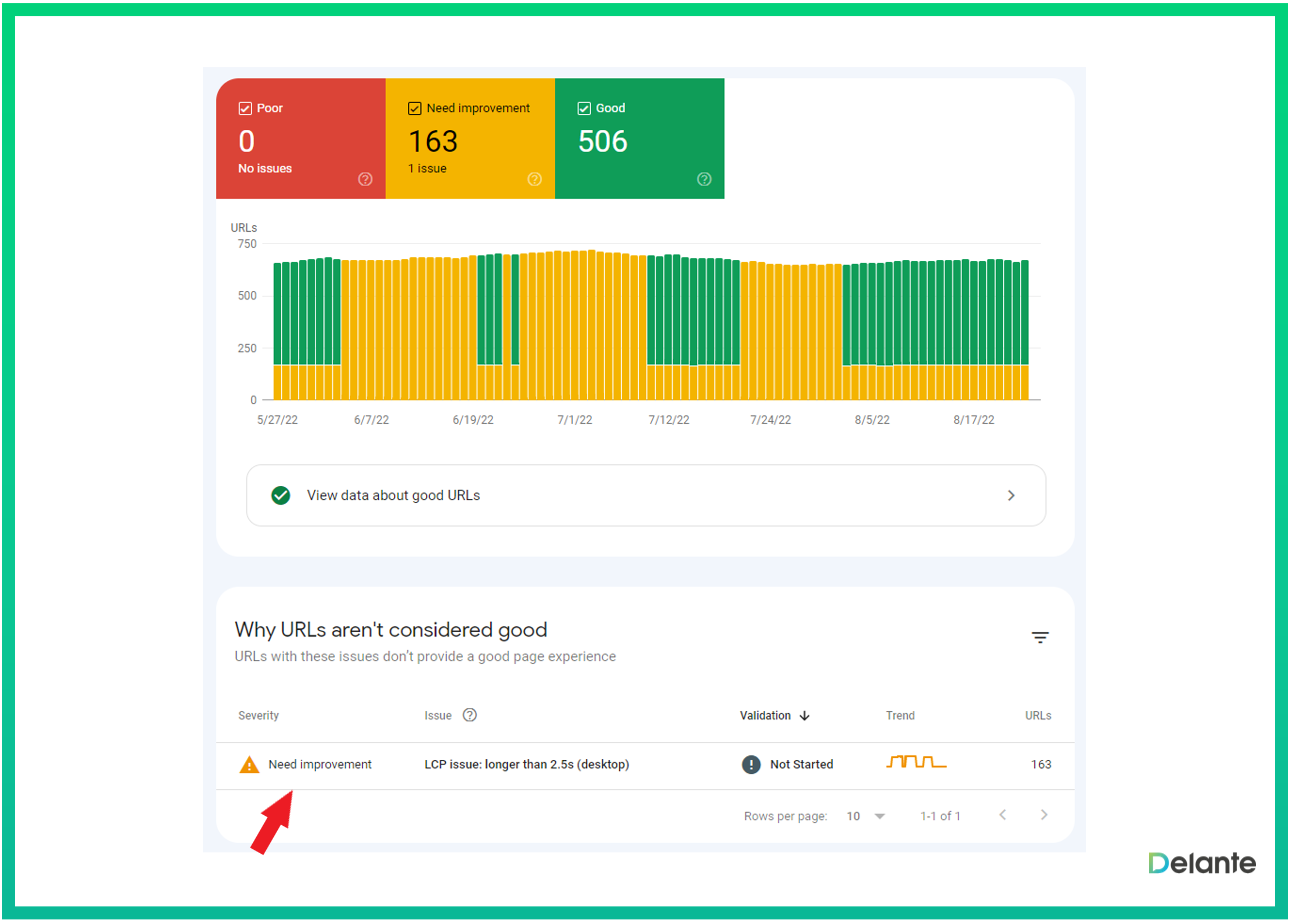Click help icon on Poor card

coord(365,179)
